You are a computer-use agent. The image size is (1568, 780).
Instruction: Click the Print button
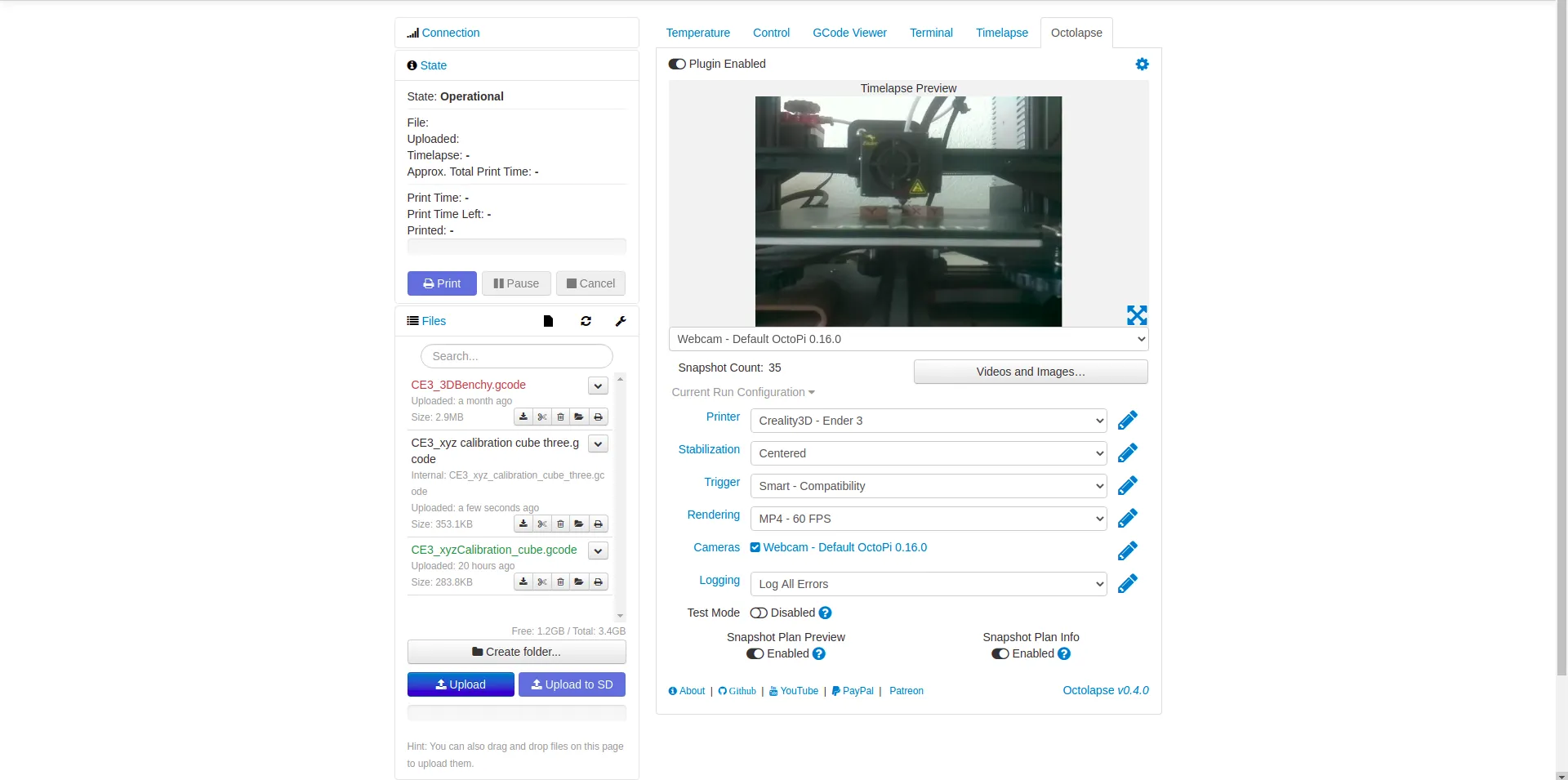(442, 283)
